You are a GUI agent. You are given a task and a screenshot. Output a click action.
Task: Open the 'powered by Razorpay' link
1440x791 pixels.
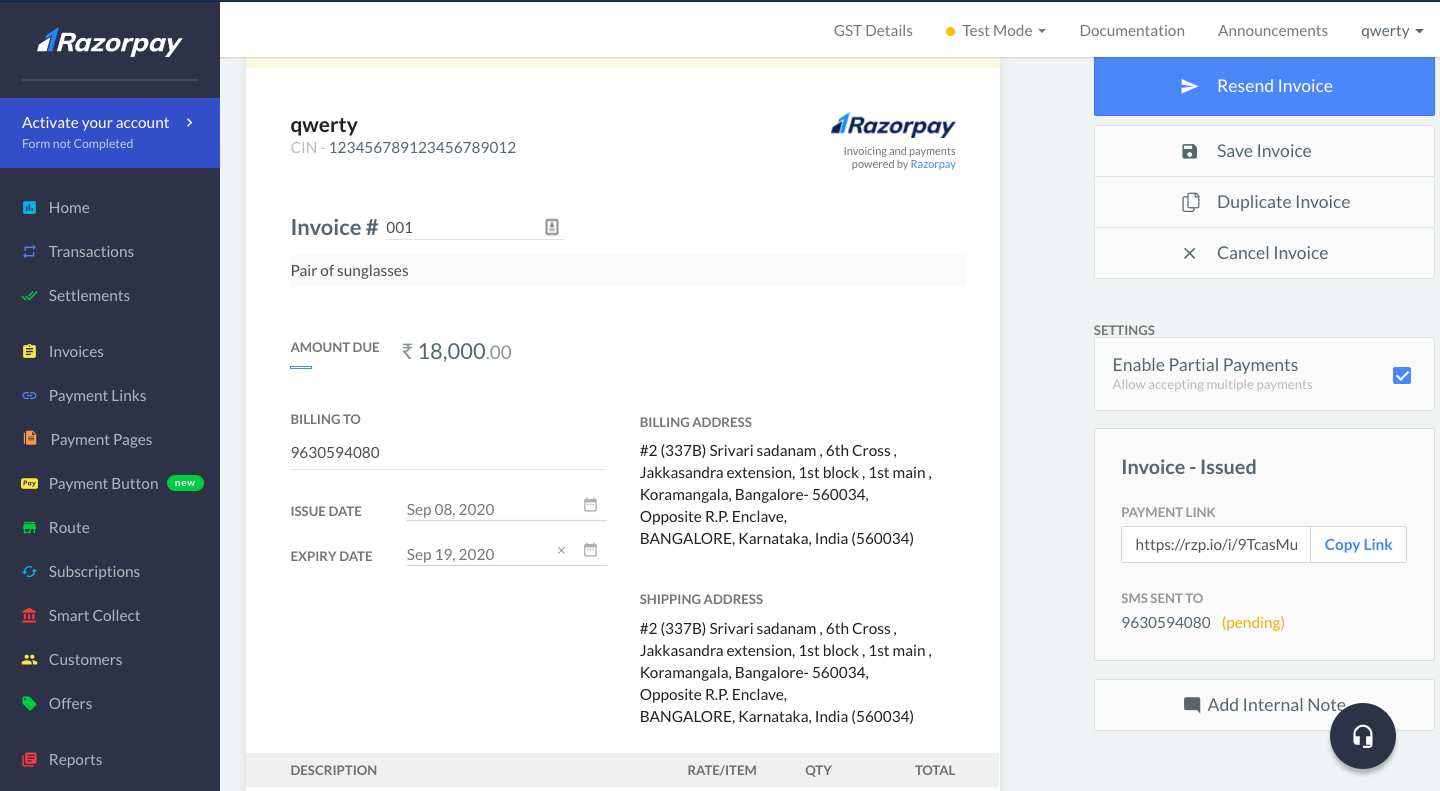point(933,164)
